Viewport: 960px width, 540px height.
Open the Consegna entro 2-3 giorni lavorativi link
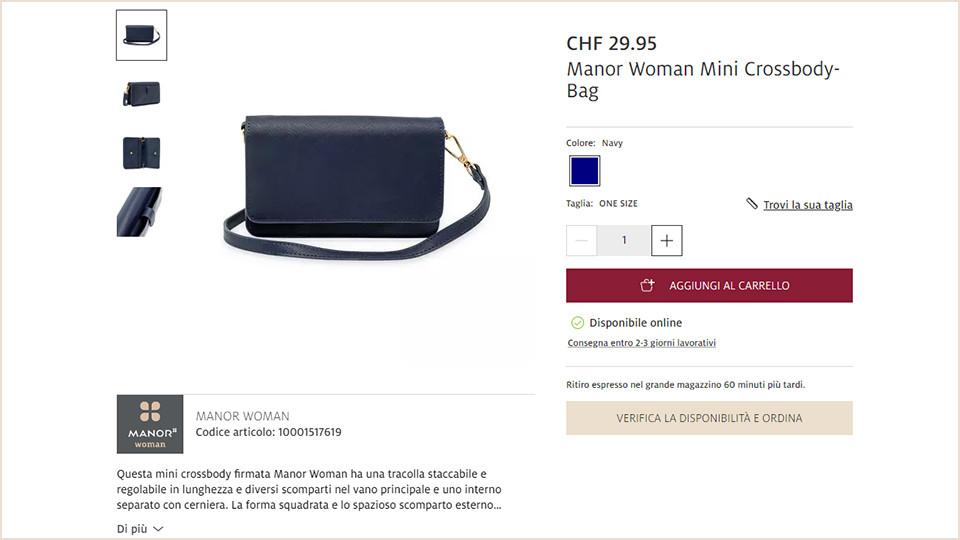pos(642,343)
